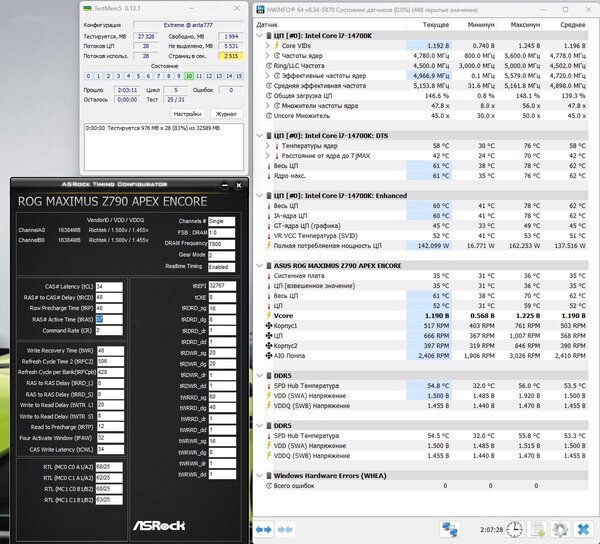Expand the Частоты ядер row
Screen dimensions: 600x544
(267, 55)
